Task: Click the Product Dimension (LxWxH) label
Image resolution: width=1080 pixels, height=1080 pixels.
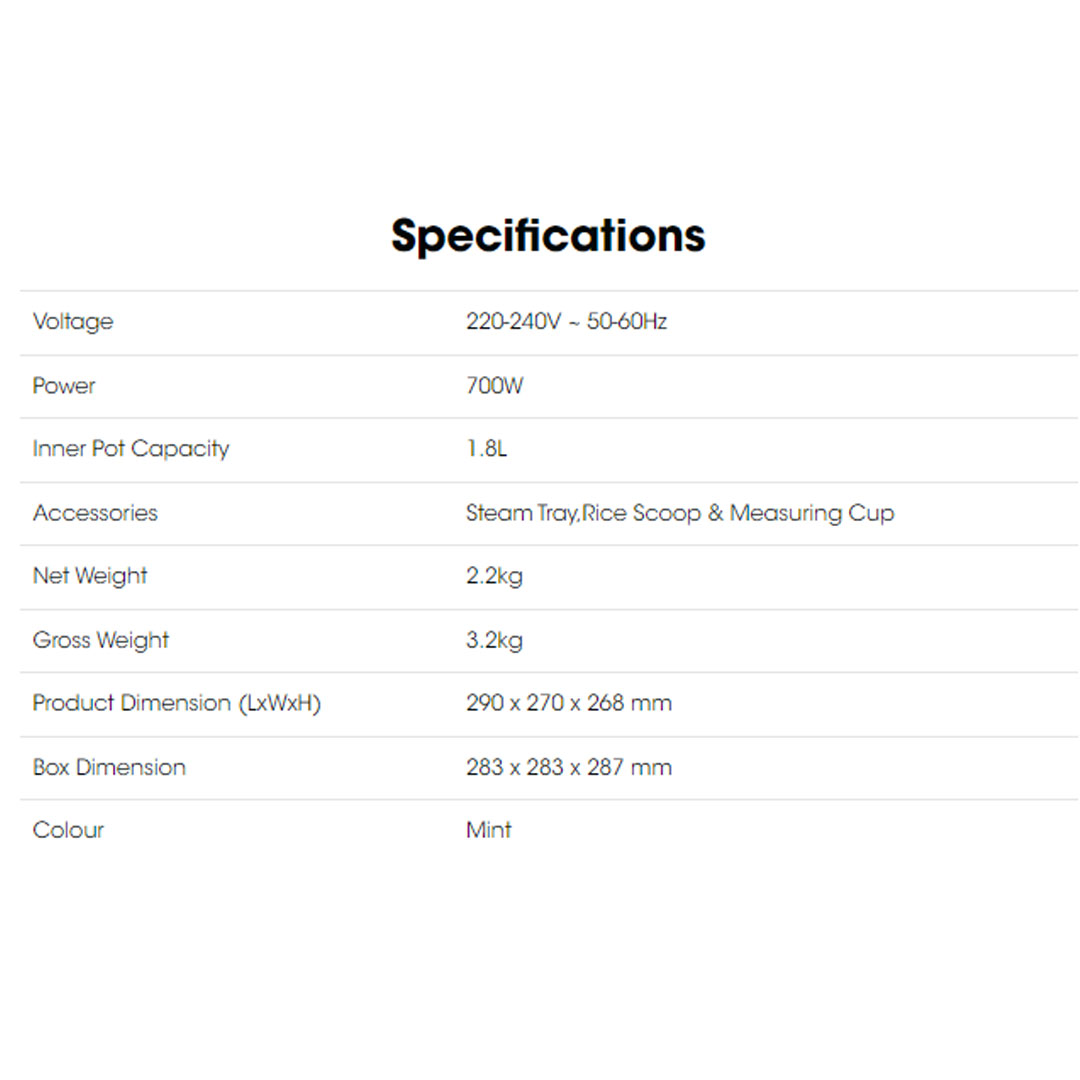Action: [x=177, y=703]
